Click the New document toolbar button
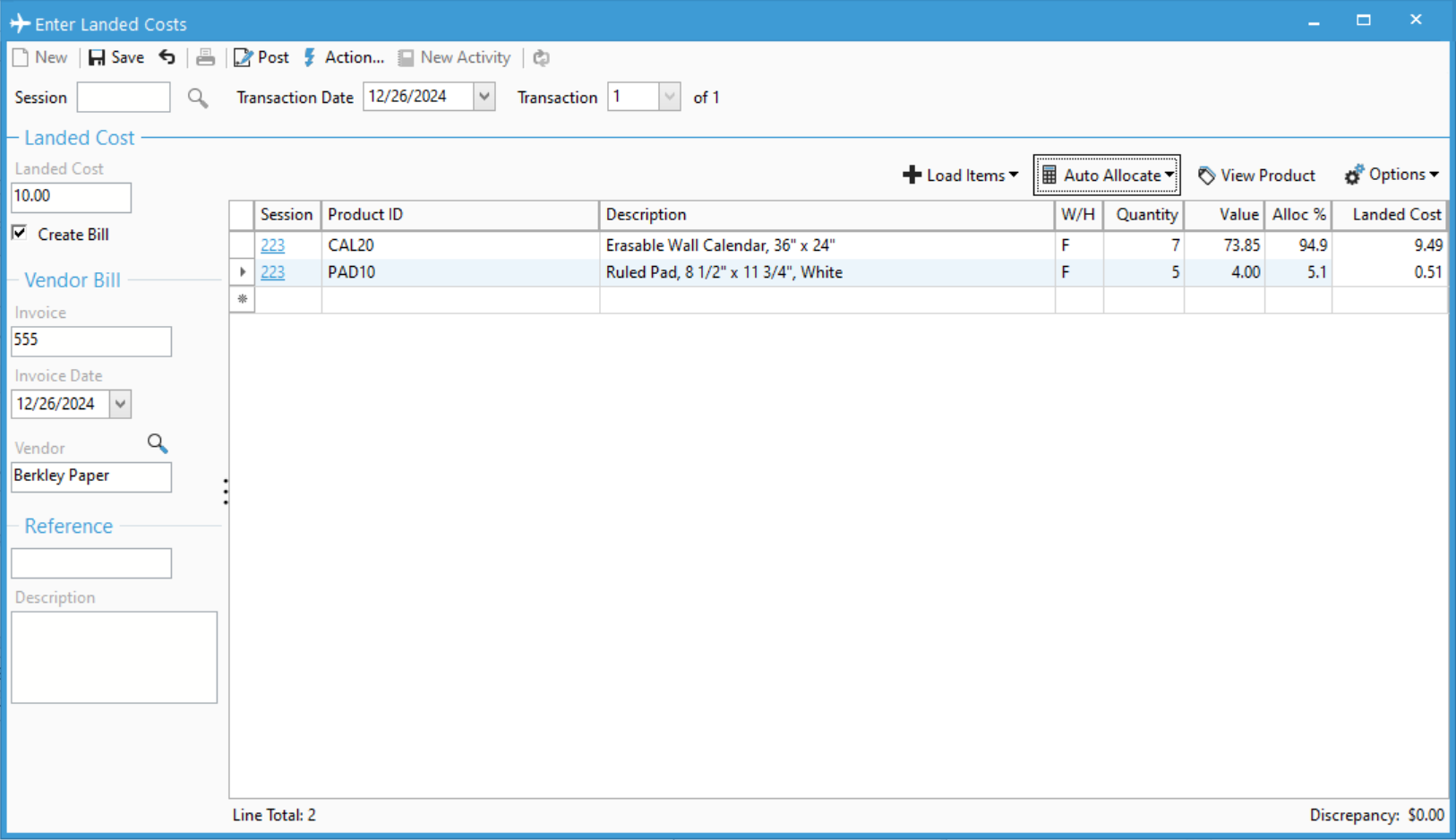 point(40,57)
